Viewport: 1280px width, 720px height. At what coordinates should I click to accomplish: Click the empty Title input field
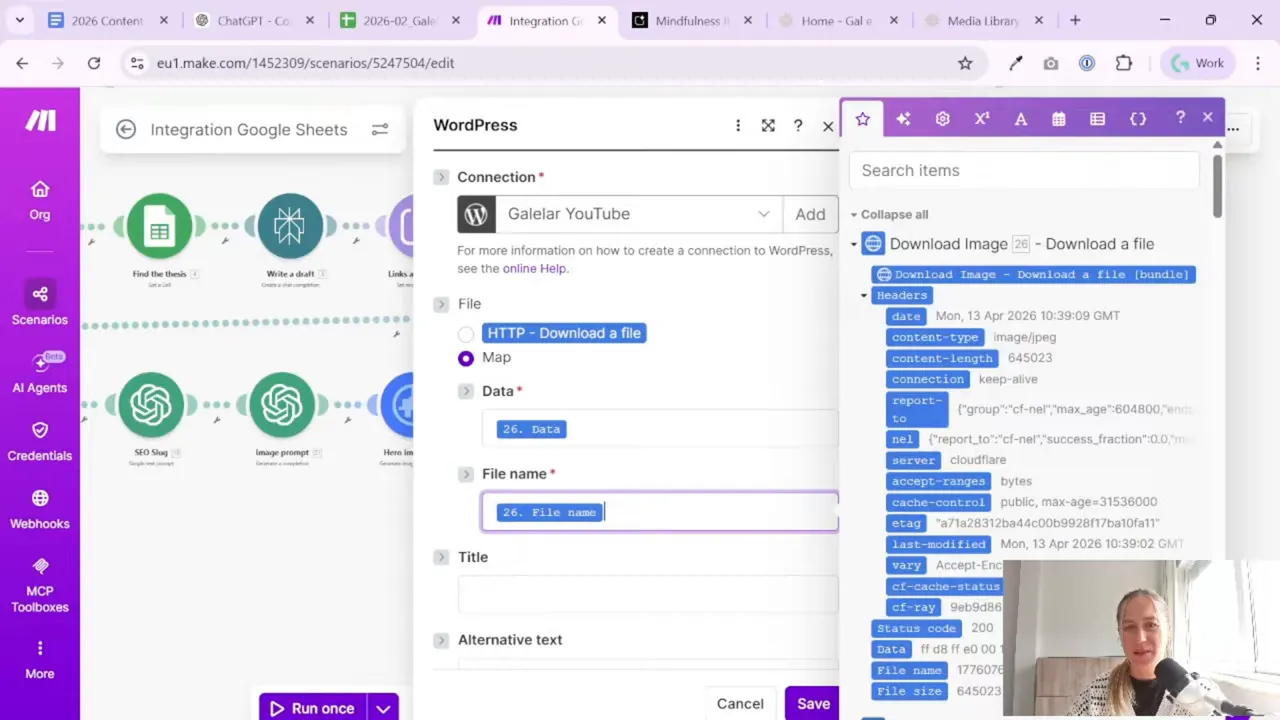648,594
